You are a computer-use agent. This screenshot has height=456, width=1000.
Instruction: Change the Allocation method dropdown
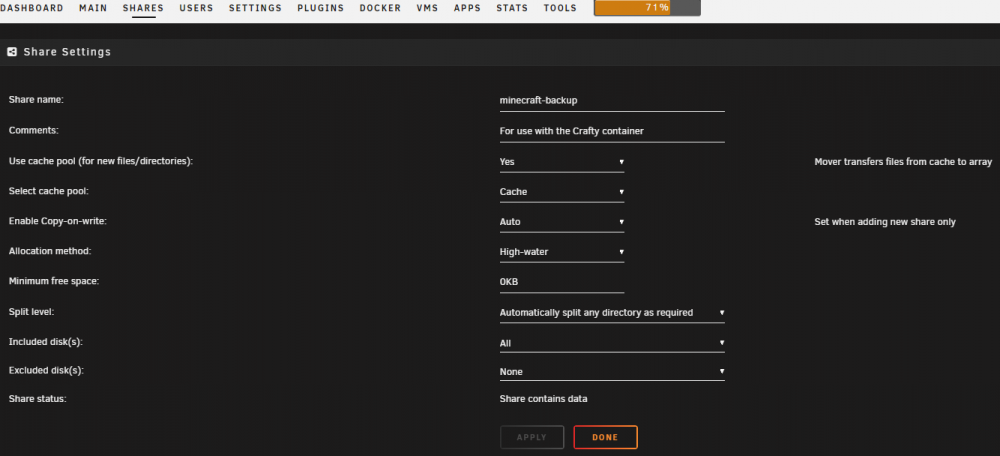coord(562,252)
